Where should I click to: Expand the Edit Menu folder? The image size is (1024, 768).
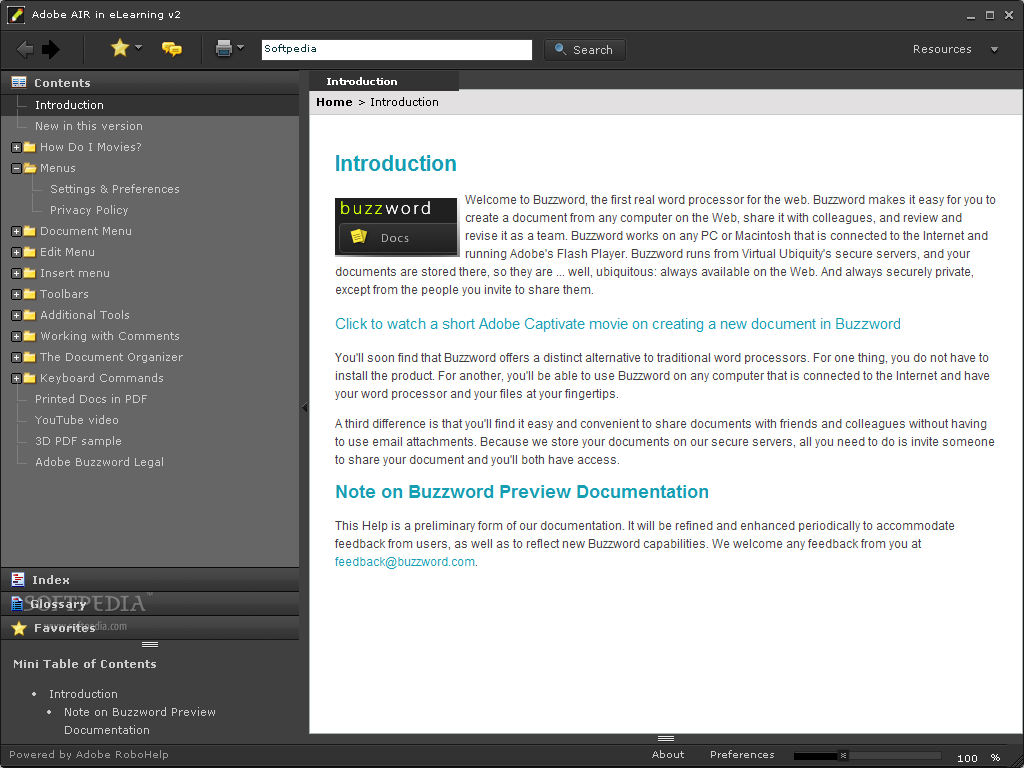click(16, 252)
